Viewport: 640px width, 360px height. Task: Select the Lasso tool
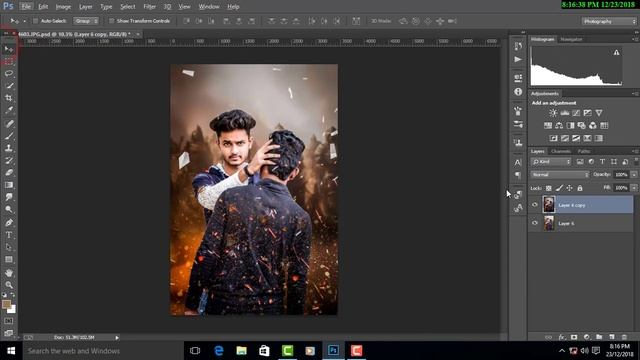9,73
